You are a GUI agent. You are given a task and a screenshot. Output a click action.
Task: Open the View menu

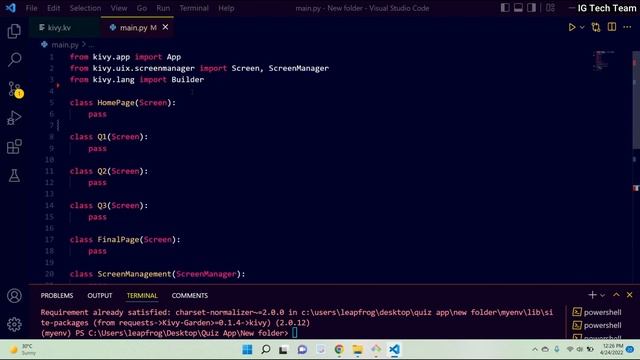119,8
